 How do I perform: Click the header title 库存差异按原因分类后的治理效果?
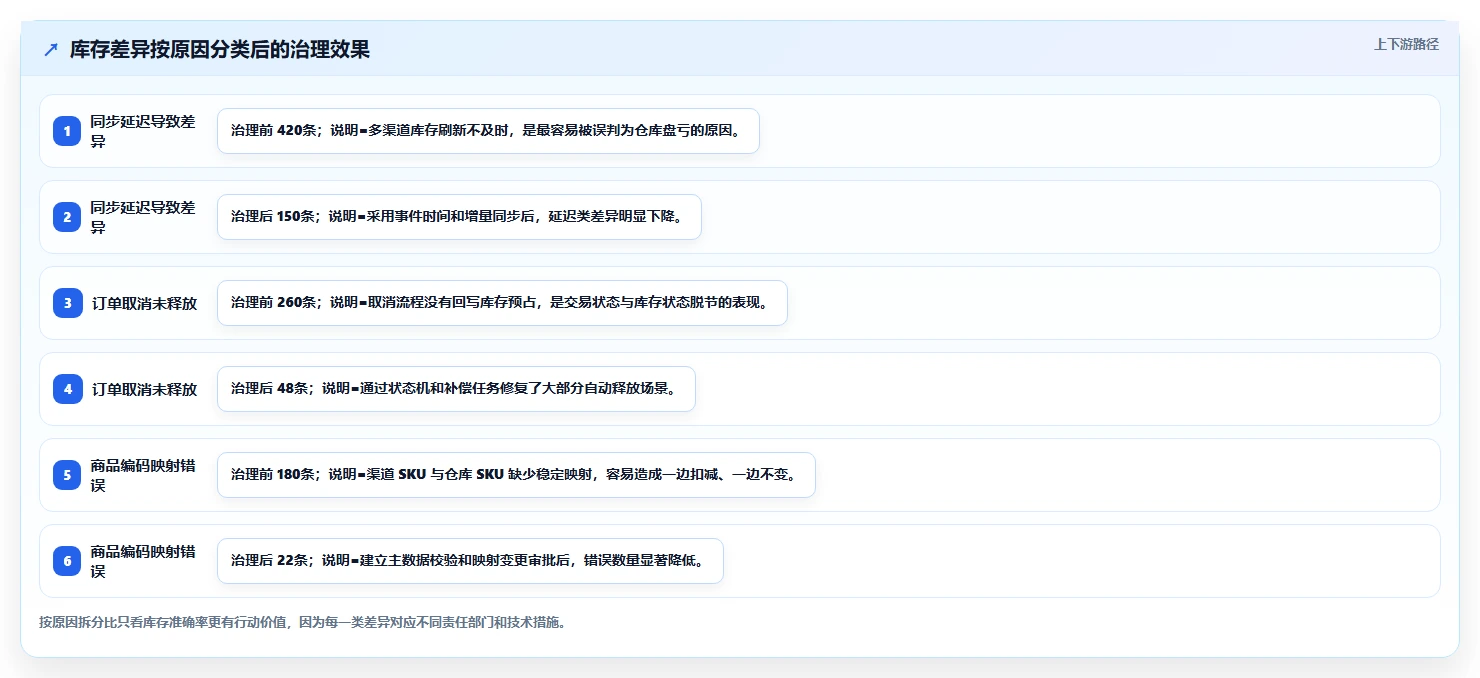(220, 50)
